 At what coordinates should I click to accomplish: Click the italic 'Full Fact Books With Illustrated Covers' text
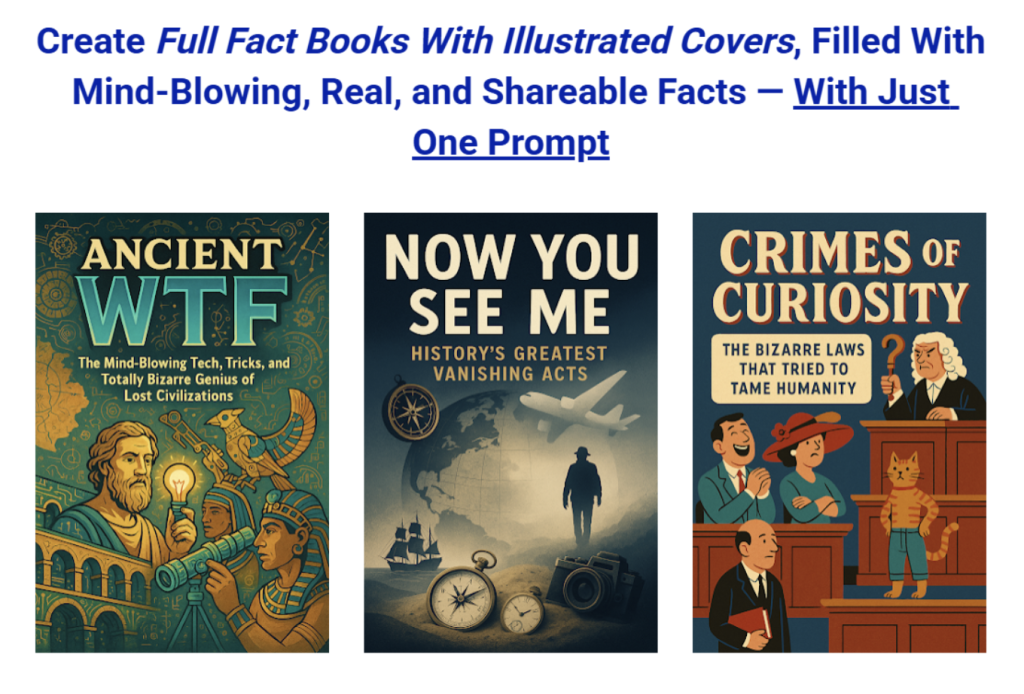[475, 41]
